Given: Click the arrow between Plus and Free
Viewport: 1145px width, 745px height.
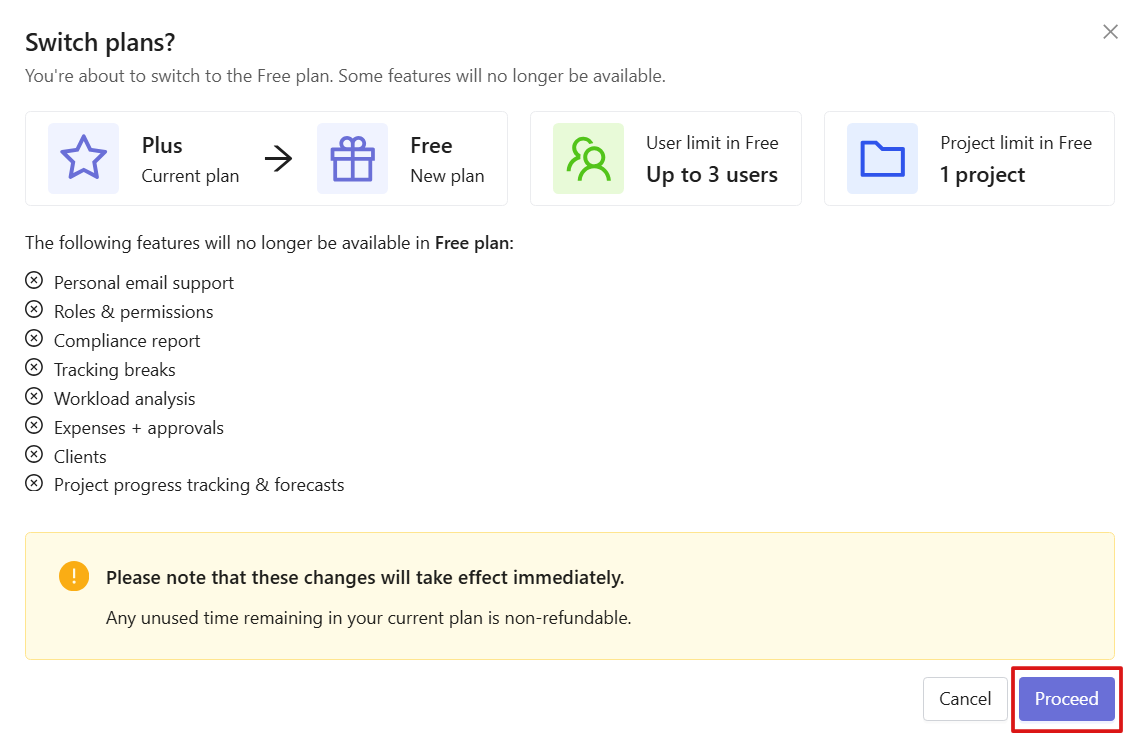Looking at the screenshot, I should tap(278, 158).
